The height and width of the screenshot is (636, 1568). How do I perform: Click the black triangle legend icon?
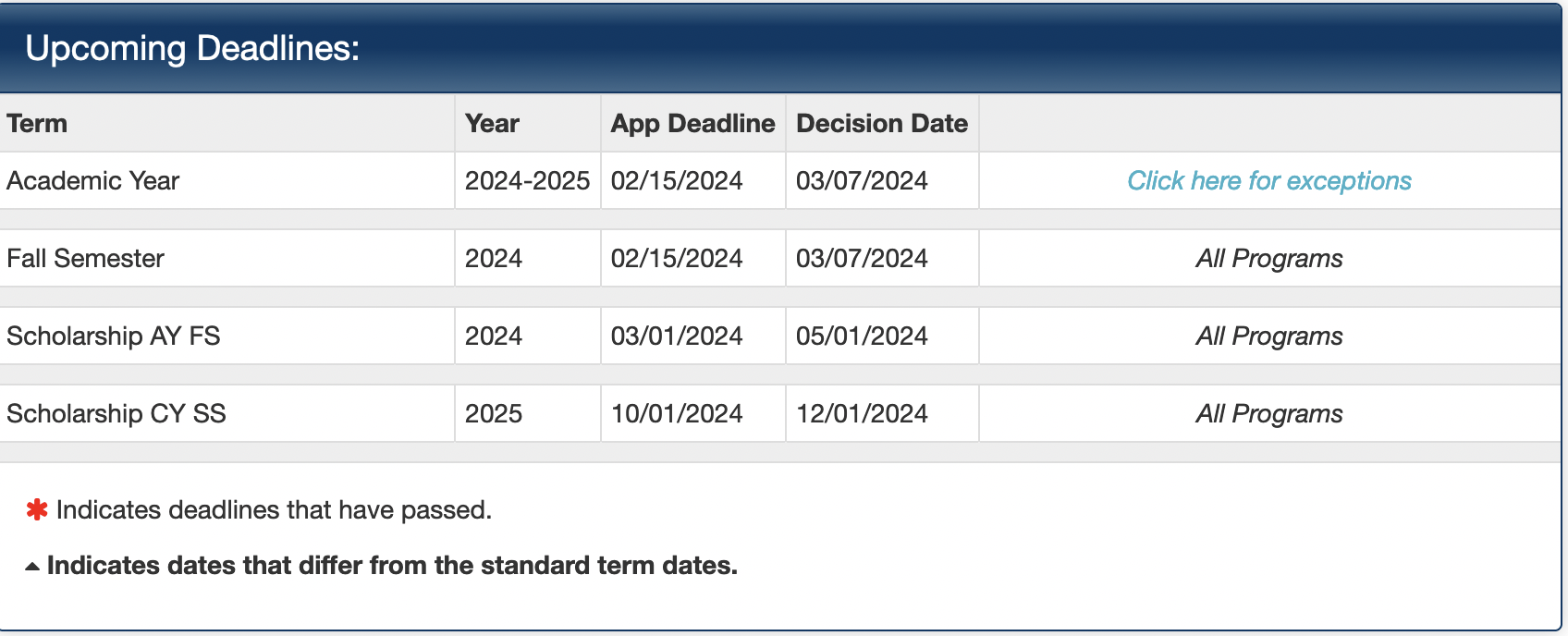[x=32, y=567]
